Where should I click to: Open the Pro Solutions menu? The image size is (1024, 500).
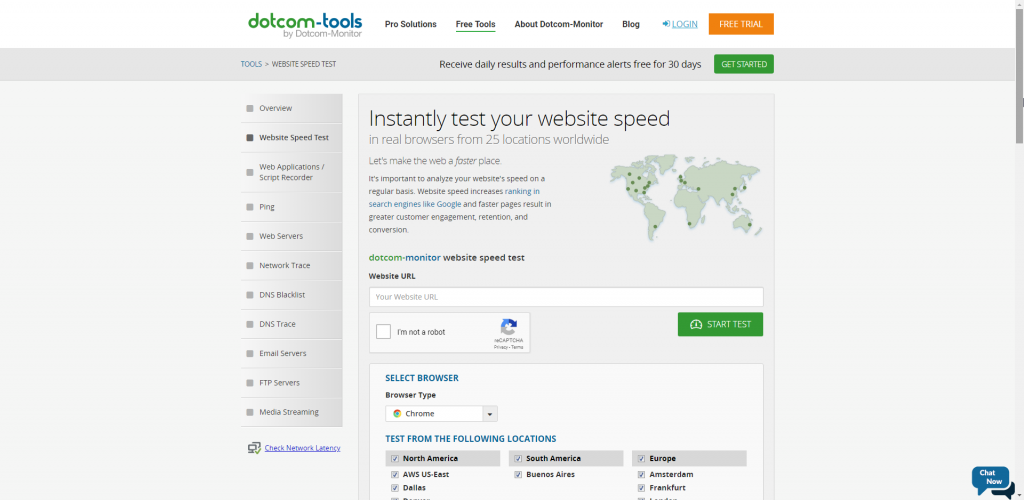(411, 24)
